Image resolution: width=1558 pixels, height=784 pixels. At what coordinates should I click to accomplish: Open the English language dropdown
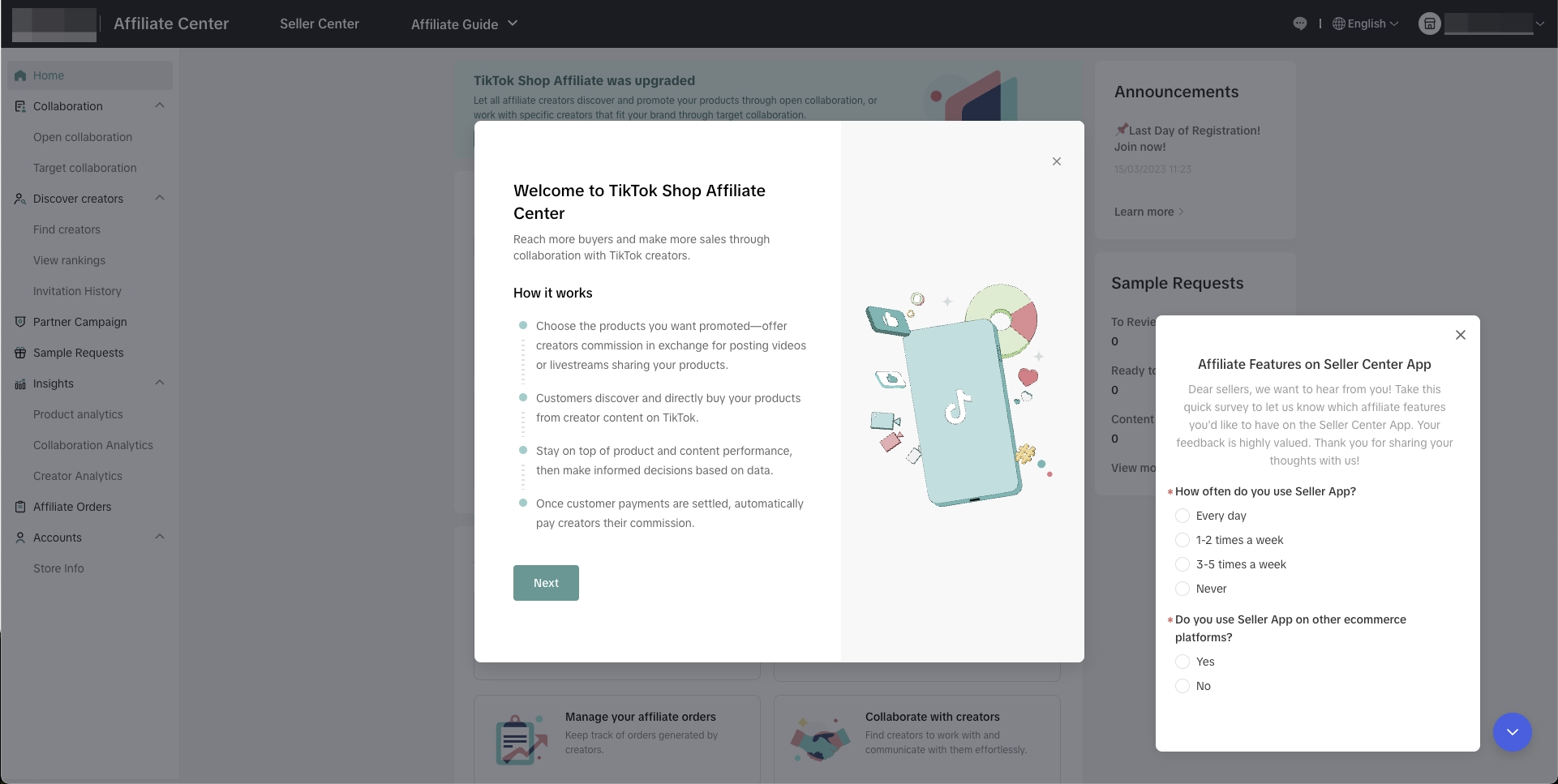1367,24
